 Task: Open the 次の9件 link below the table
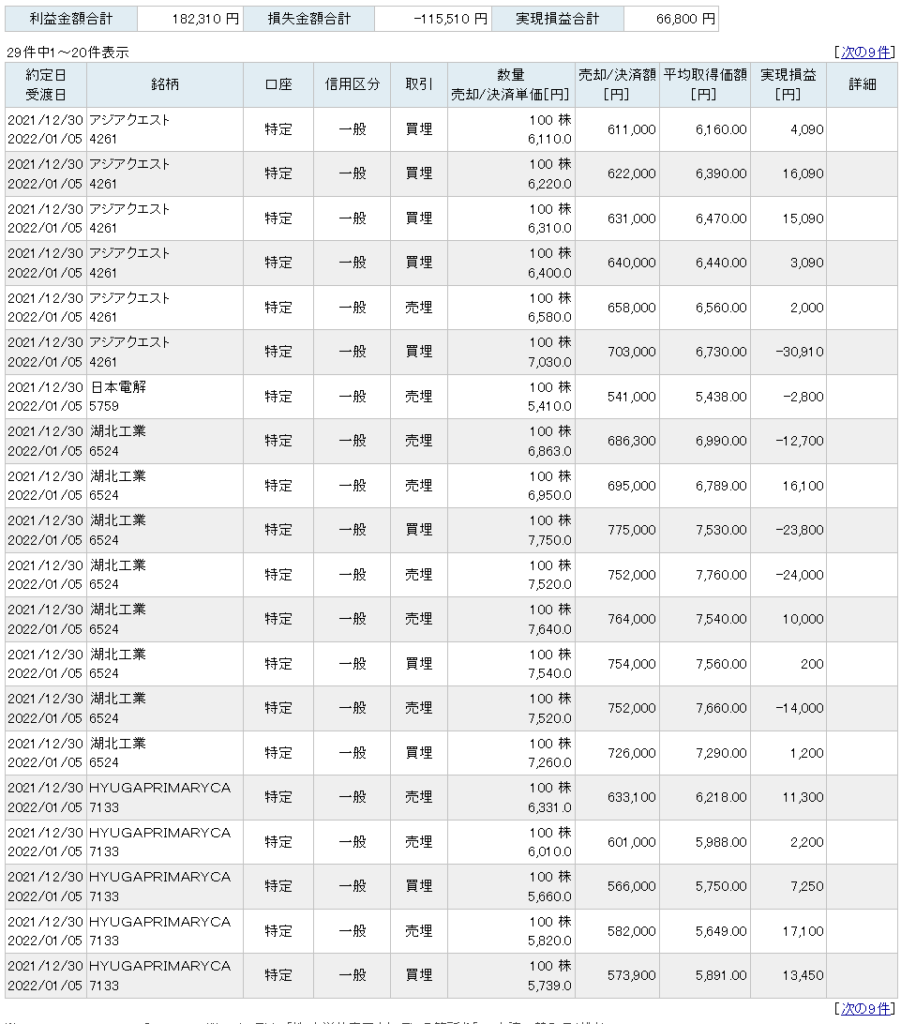(865, 1009)
